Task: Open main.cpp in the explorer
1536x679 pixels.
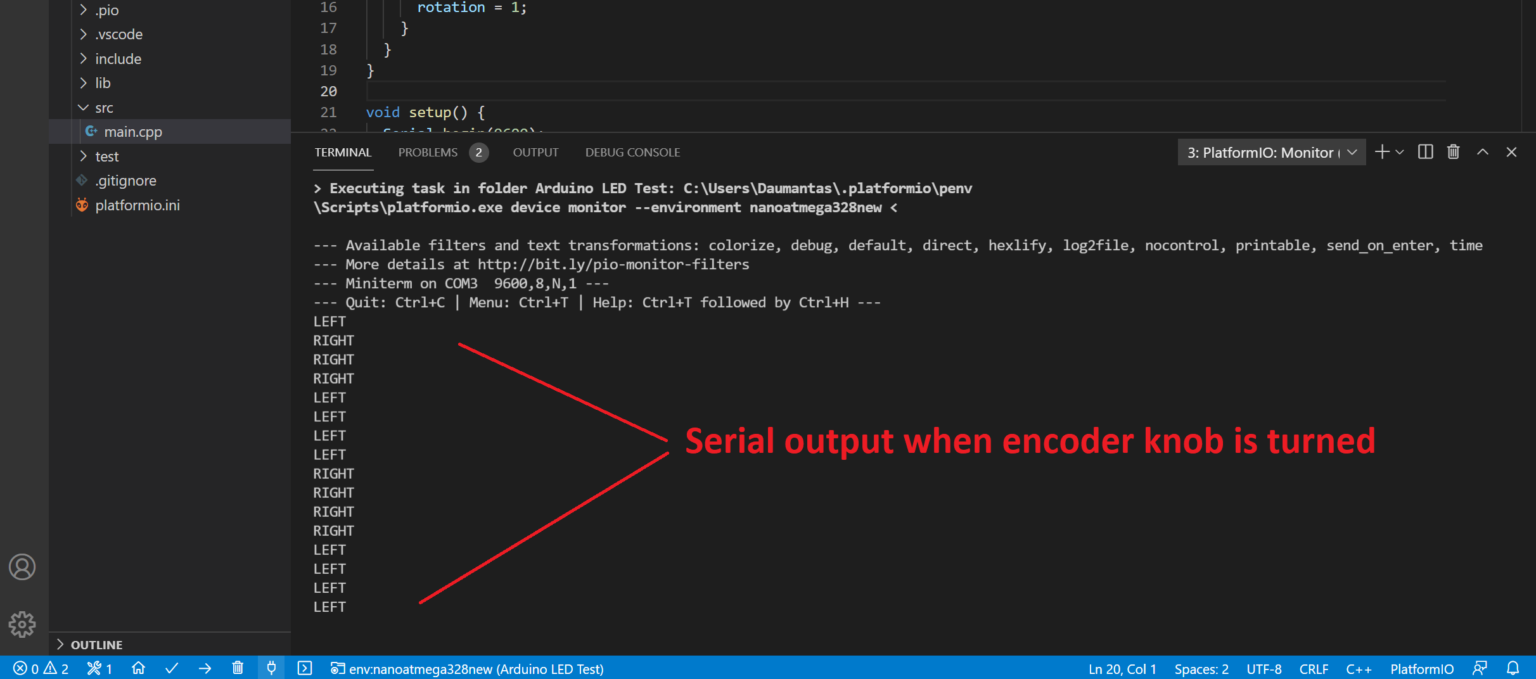Action: [x=131, y=131]
